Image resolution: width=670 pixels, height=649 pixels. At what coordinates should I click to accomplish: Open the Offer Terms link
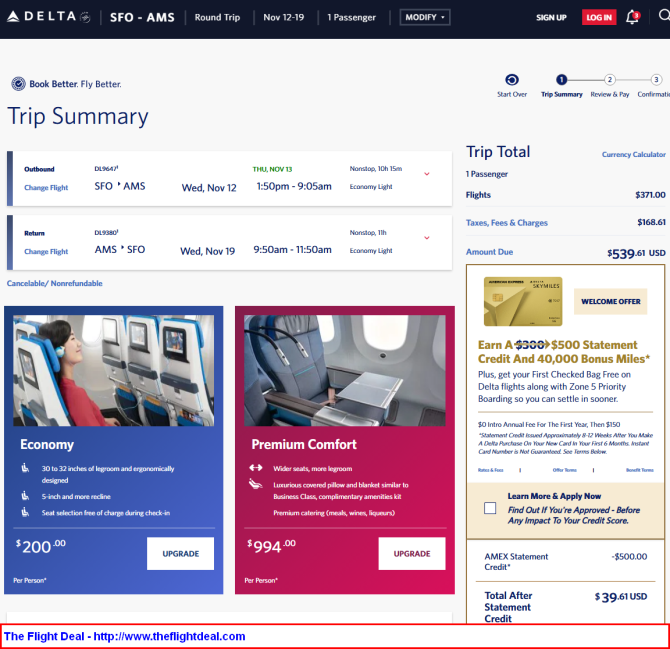click(564, 470)
